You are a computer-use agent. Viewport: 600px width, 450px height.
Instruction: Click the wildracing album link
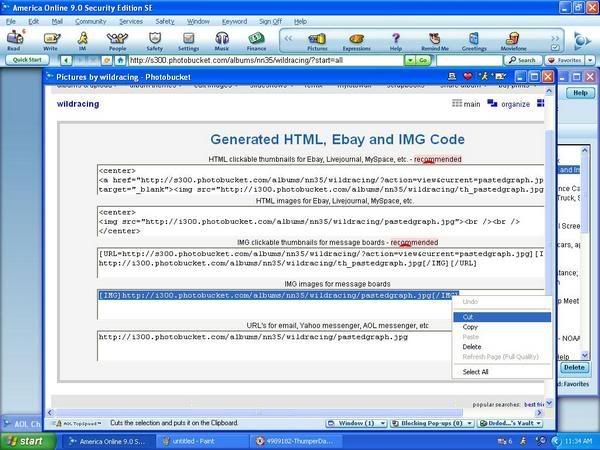tap(78, 104)
